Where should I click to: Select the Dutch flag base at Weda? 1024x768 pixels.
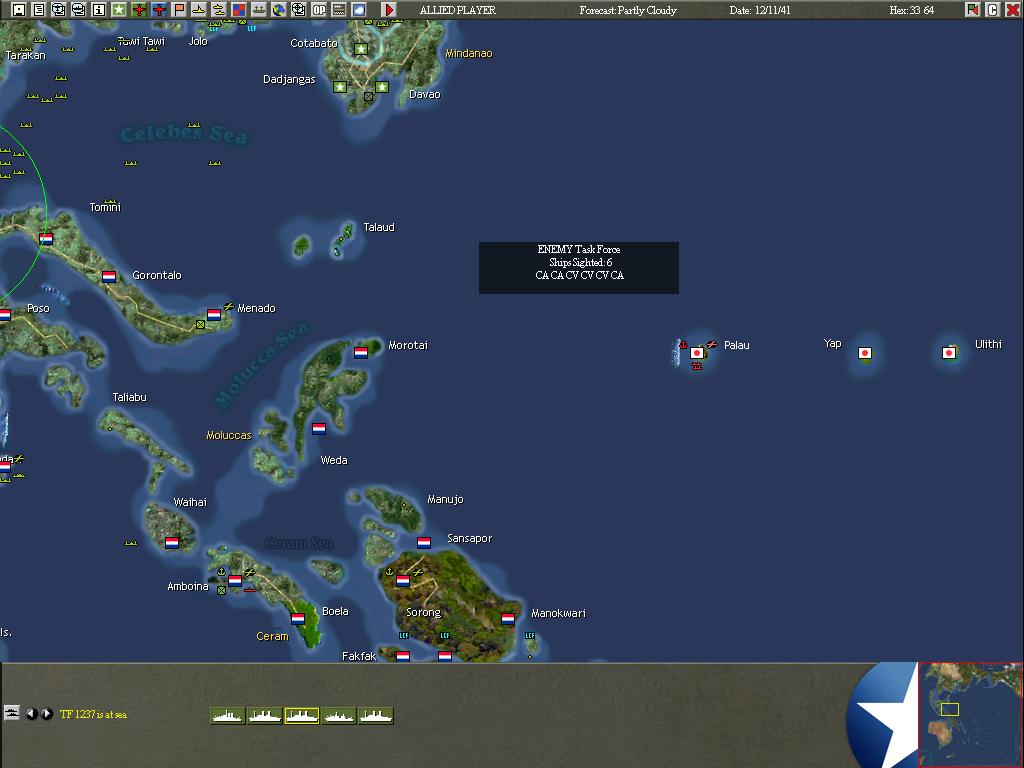[319, 428]
